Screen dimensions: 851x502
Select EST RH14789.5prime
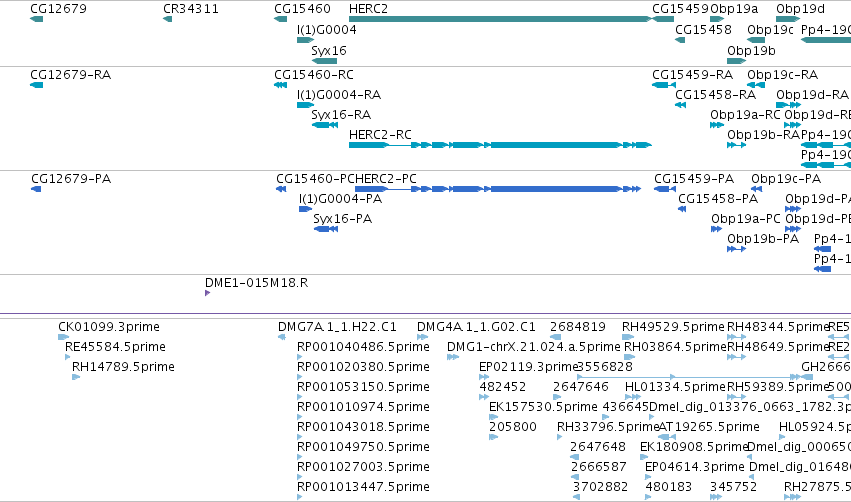click(x=123, y=367)
